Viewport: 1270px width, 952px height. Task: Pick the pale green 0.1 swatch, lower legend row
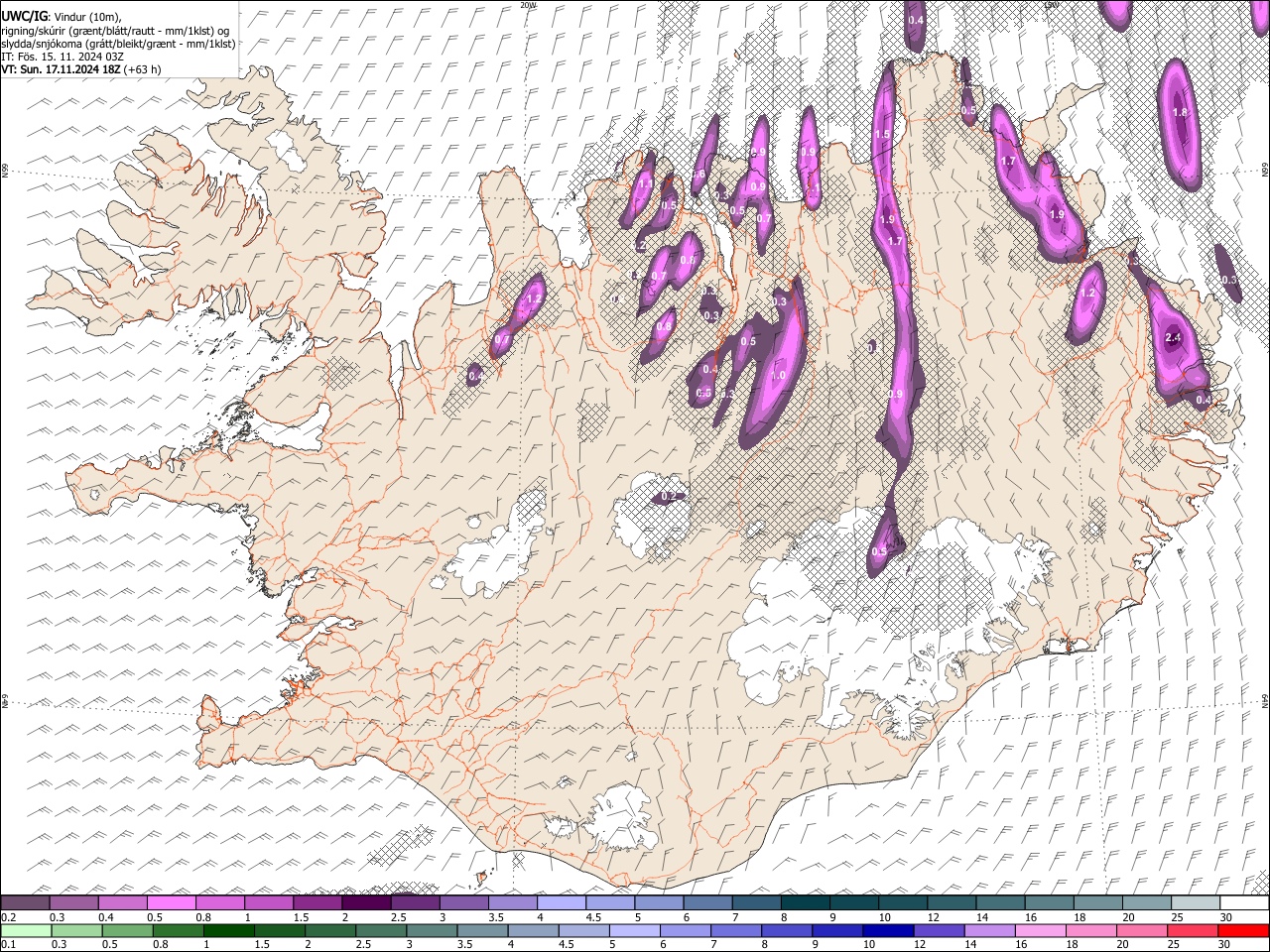(x=26, y=930)
